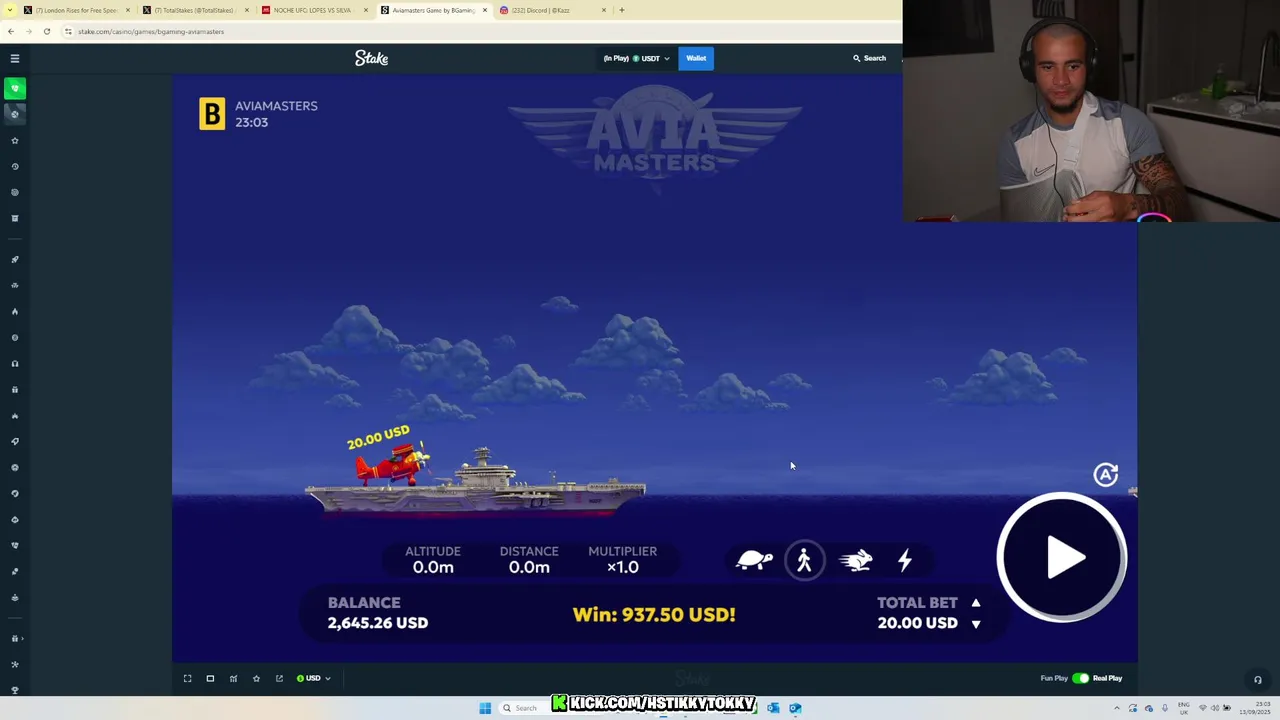
Task: Close the NOCHE UFC tab
Action: (x=365, y=10)
